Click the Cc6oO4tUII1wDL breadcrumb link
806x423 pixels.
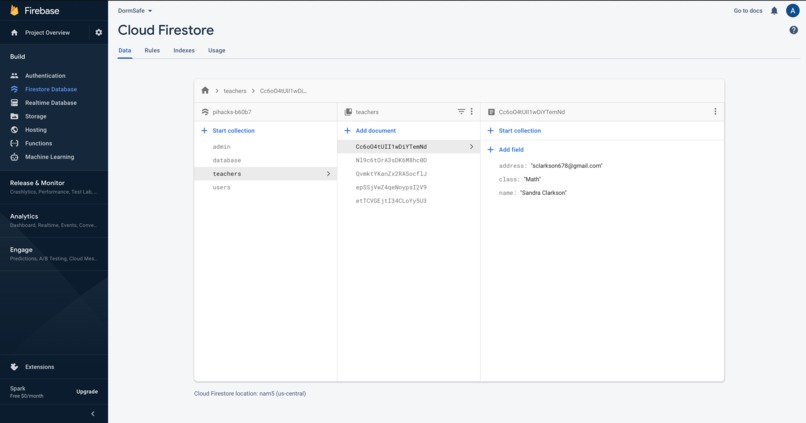[283, 91]
